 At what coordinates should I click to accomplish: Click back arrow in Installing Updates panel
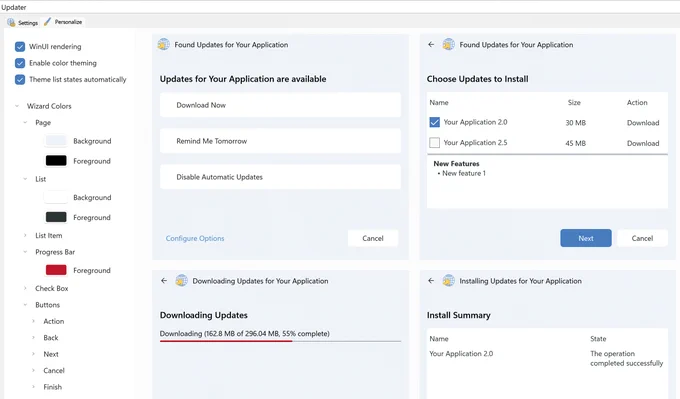click(x=431, y=281)
